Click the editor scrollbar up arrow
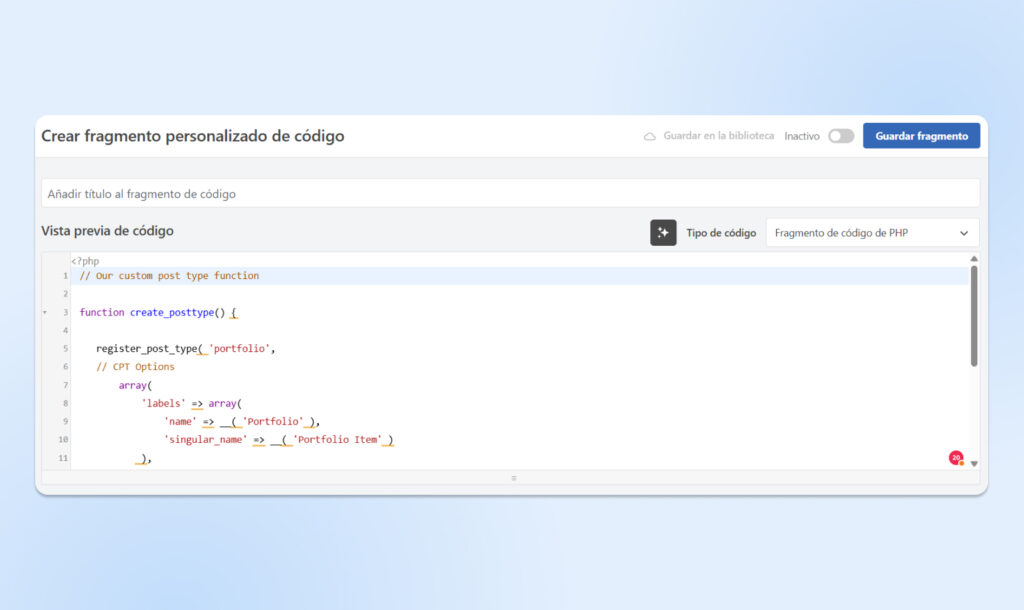Screen dimensions: 1024x610 [x=974, y=259]
